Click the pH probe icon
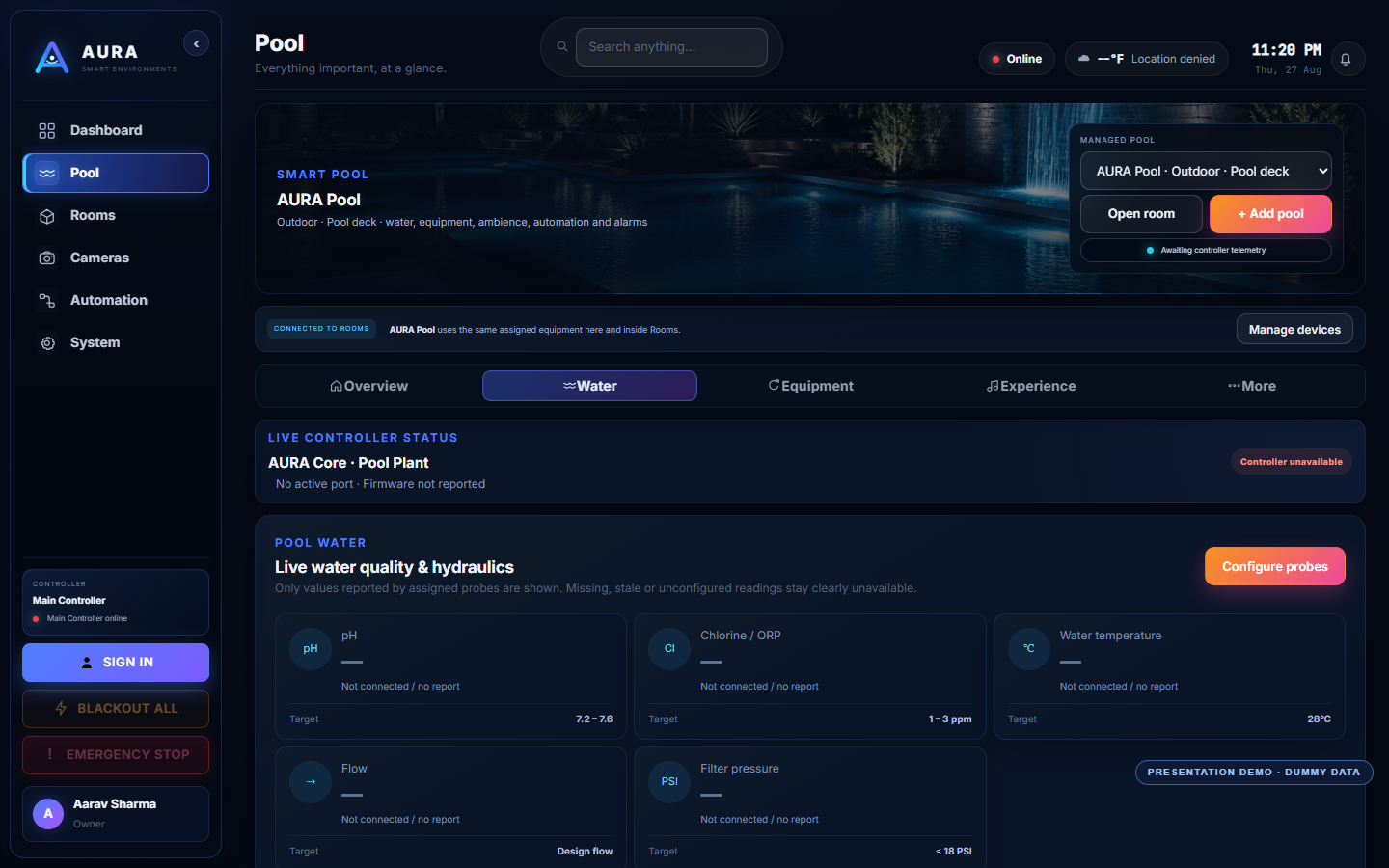Screen dimensions: 1389x868 (x=311, y=649)
